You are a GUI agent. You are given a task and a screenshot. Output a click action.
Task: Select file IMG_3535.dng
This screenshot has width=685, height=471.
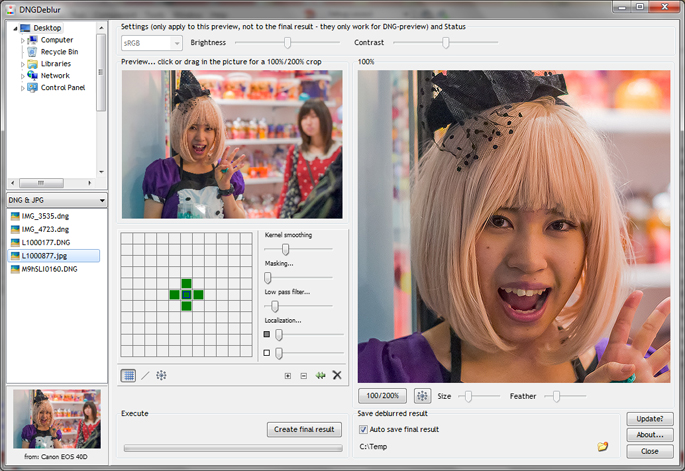[45, 216]
